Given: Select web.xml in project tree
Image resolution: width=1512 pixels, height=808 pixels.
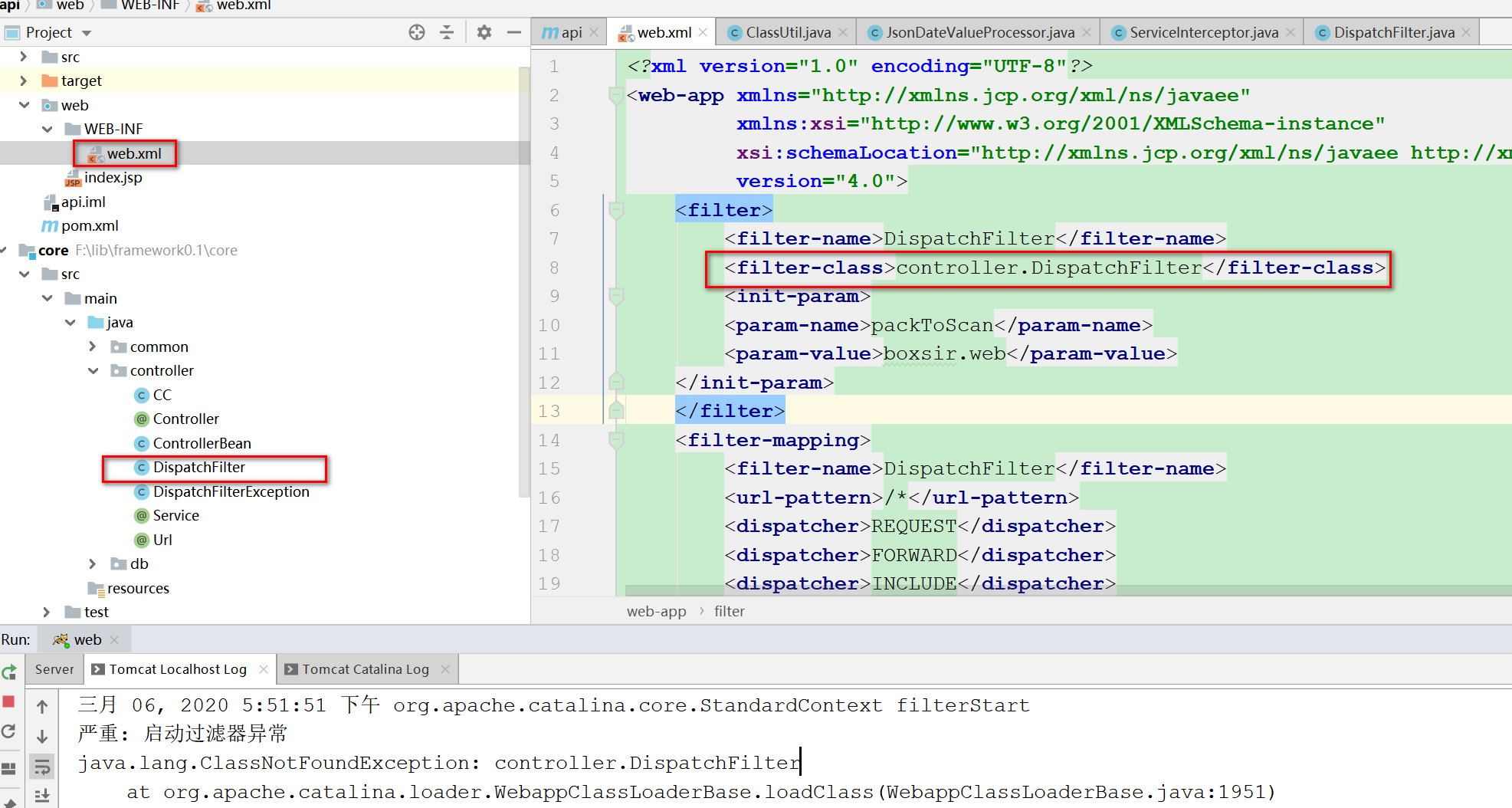Looking at the screenshot, I should (x=125, y=153).
